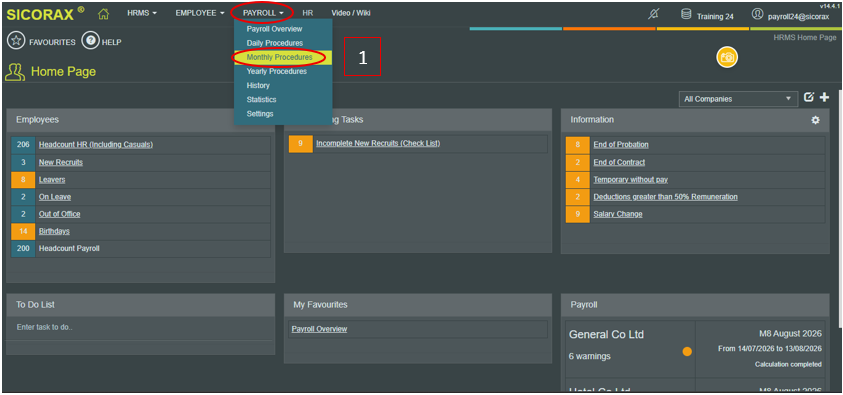Open the Training 24 database icon
The width and height of the screenshot is (843, 395).
tap(686, 15)
